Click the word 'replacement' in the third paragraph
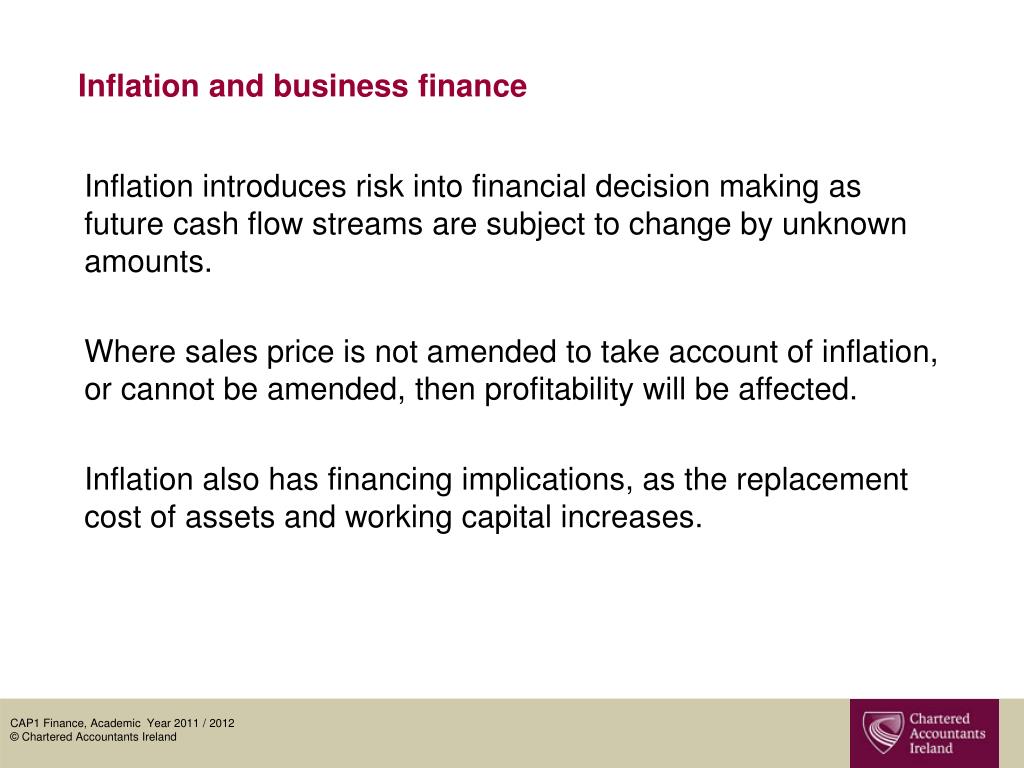The width and height of the screenshot is (1024, 768). click(x=822, y=480)
